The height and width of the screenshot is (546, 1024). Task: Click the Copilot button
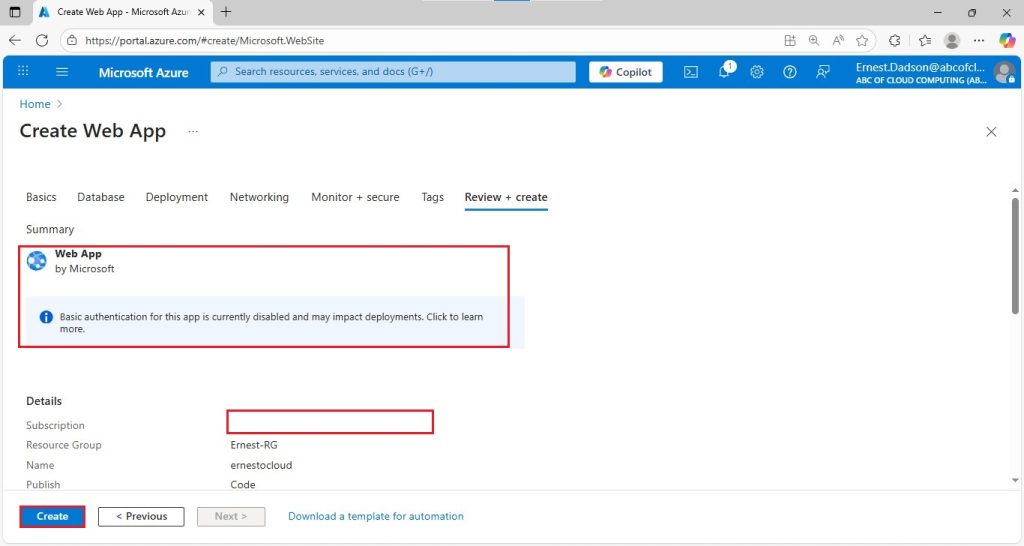(626, 72)
